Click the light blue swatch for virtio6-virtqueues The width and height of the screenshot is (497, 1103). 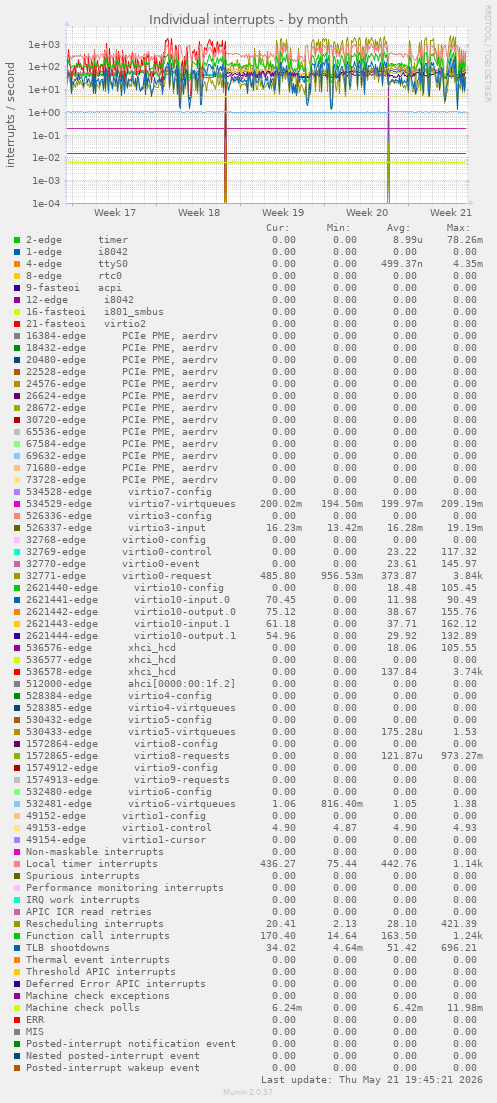[x=17, y=803]
